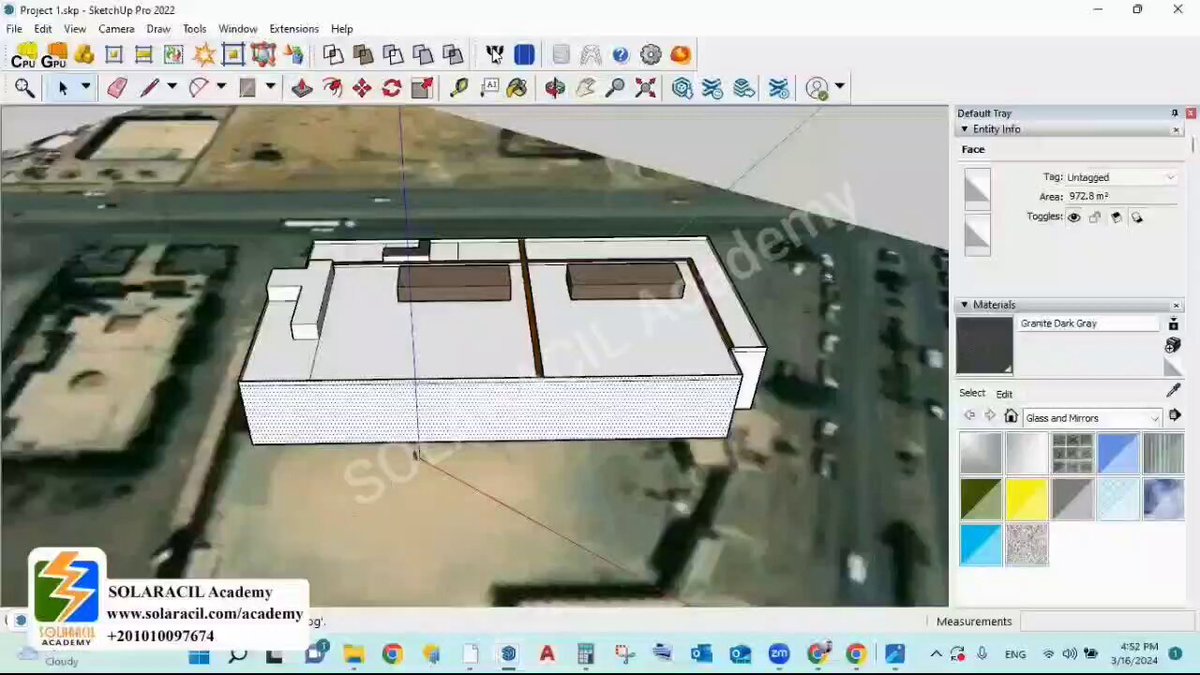The image size is (1200, 675).
Task: Choose the Paint Bucket tool
Action: (517, 88)
